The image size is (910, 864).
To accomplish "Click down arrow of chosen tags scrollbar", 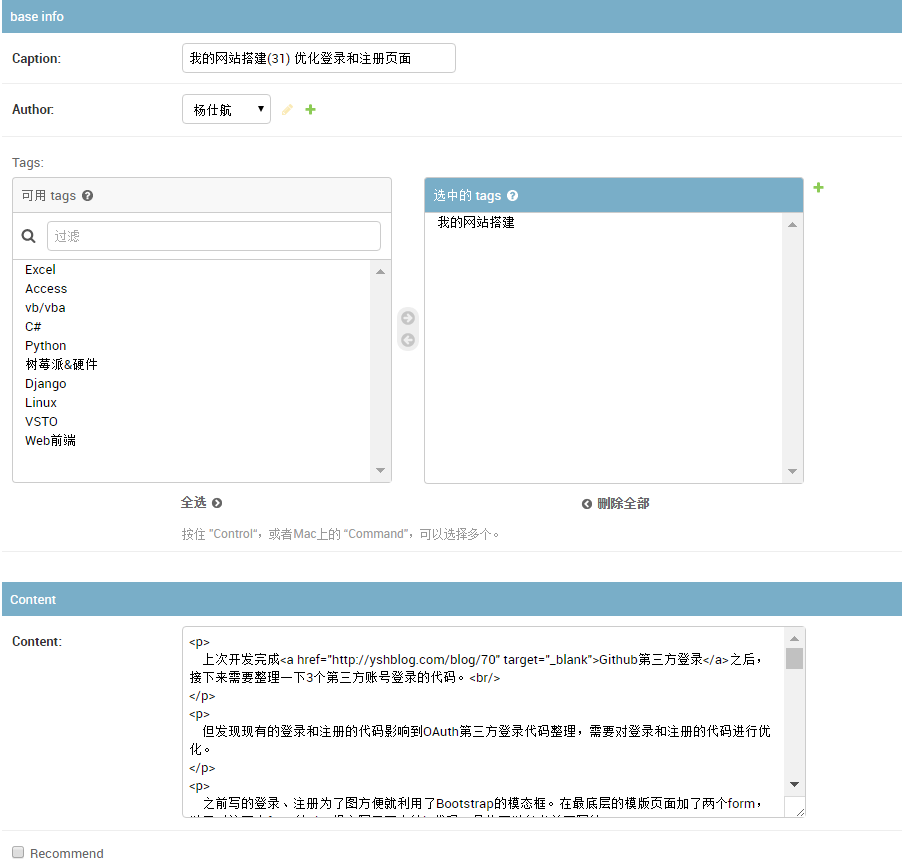I will pos(793,471).
